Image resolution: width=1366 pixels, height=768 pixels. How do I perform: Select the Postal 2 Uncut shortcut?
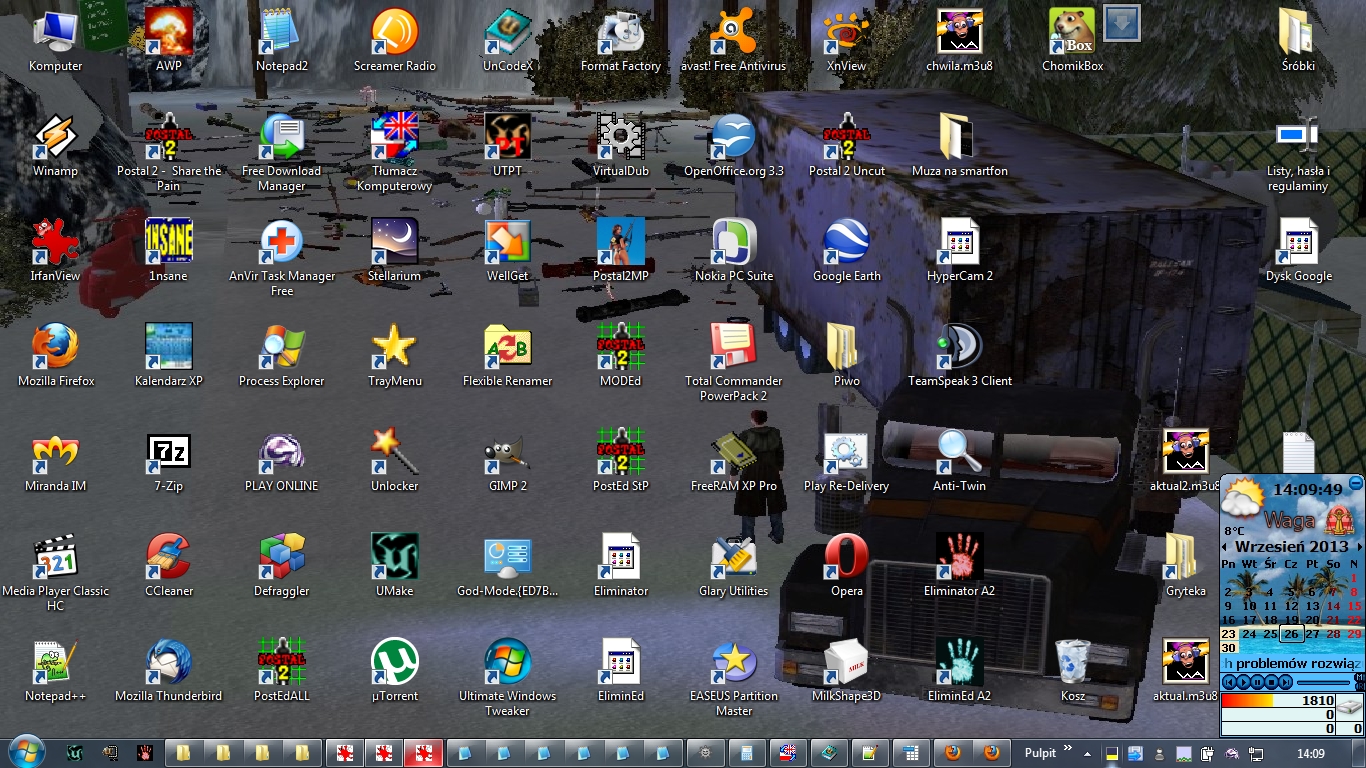click(x=846, y=145)
